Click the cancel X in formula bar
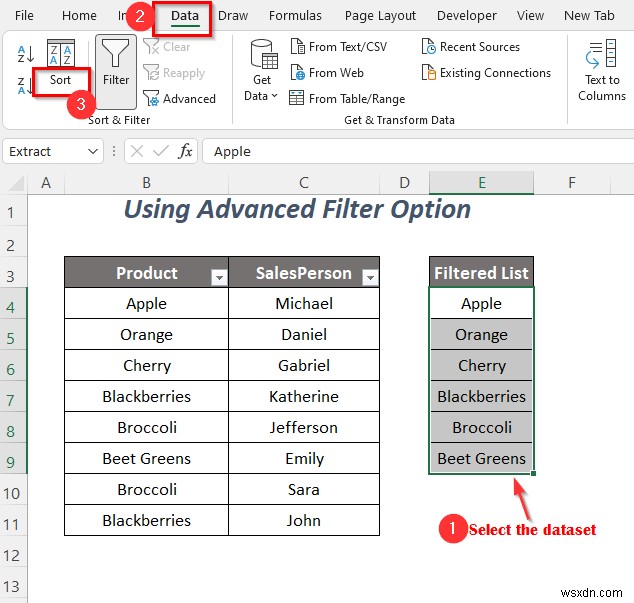 click(137, 152)
